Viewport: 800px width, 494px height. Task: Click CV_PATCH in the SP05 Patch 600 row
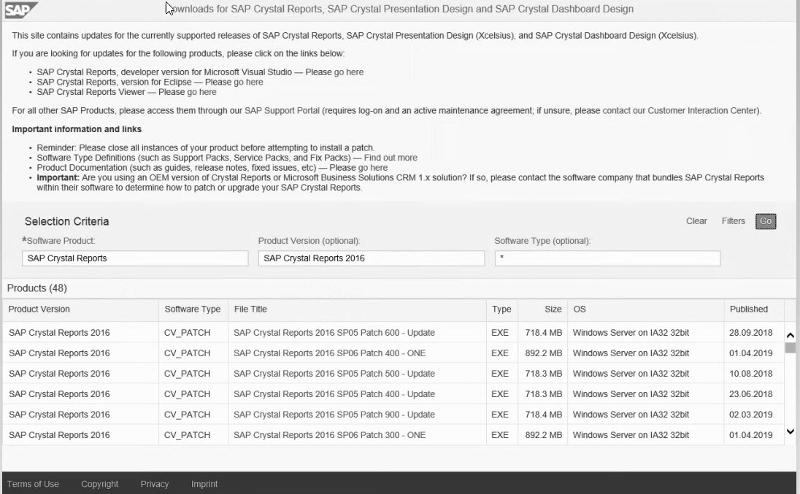pyautogui.click(x=187, y=333)
